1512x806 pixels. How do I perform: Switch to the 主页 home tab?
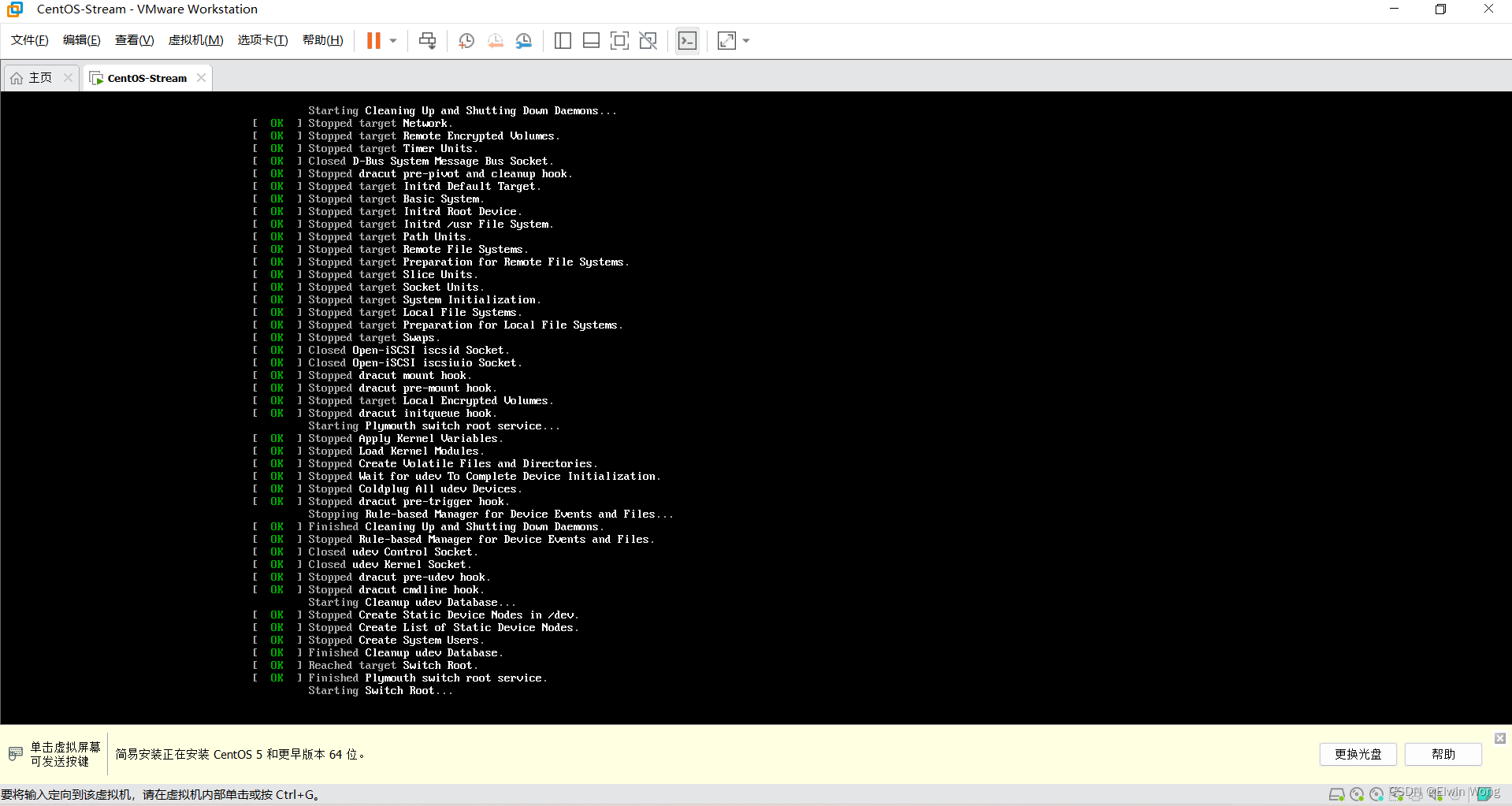click(40, 77)
